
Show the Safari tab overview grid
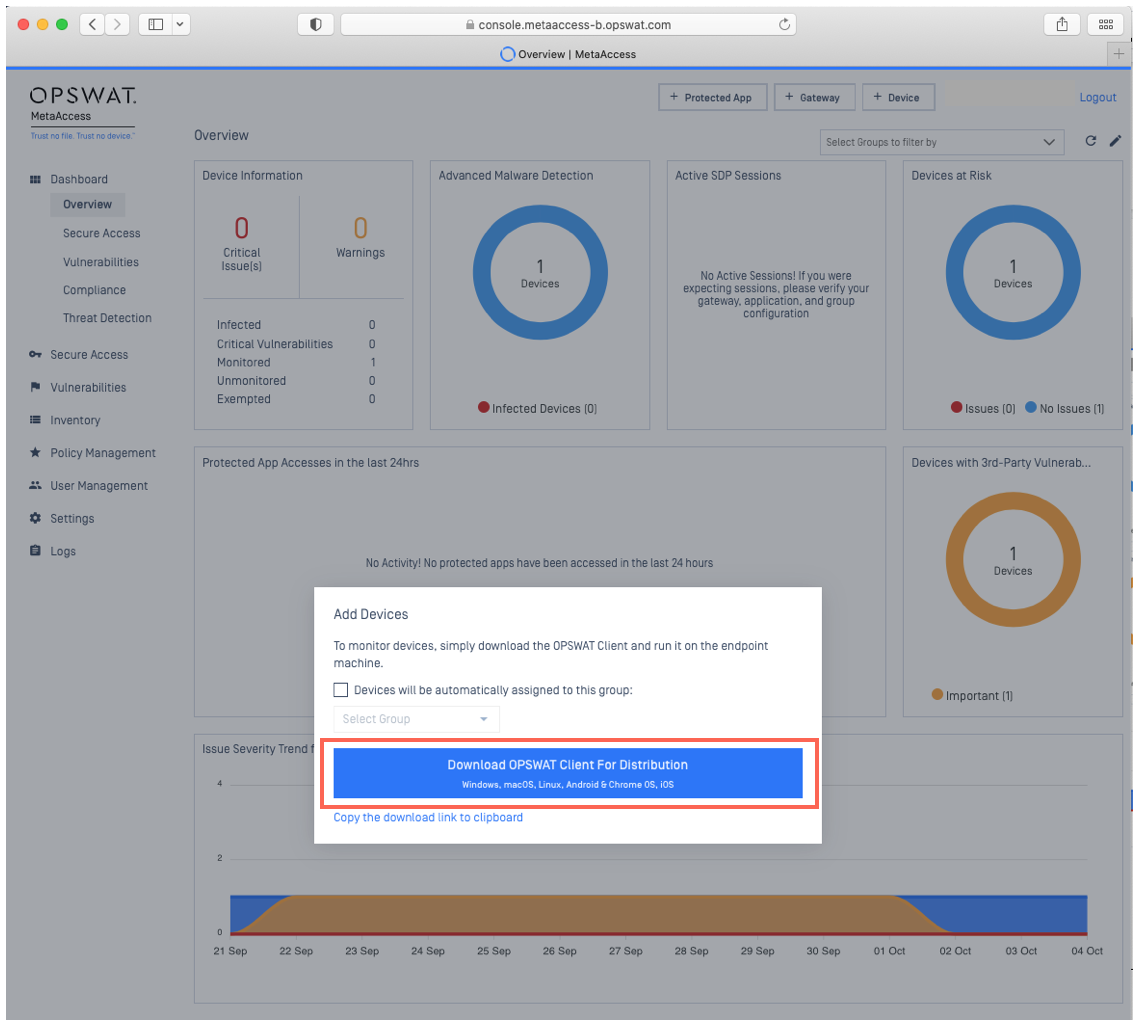(x=1106, y=25)
